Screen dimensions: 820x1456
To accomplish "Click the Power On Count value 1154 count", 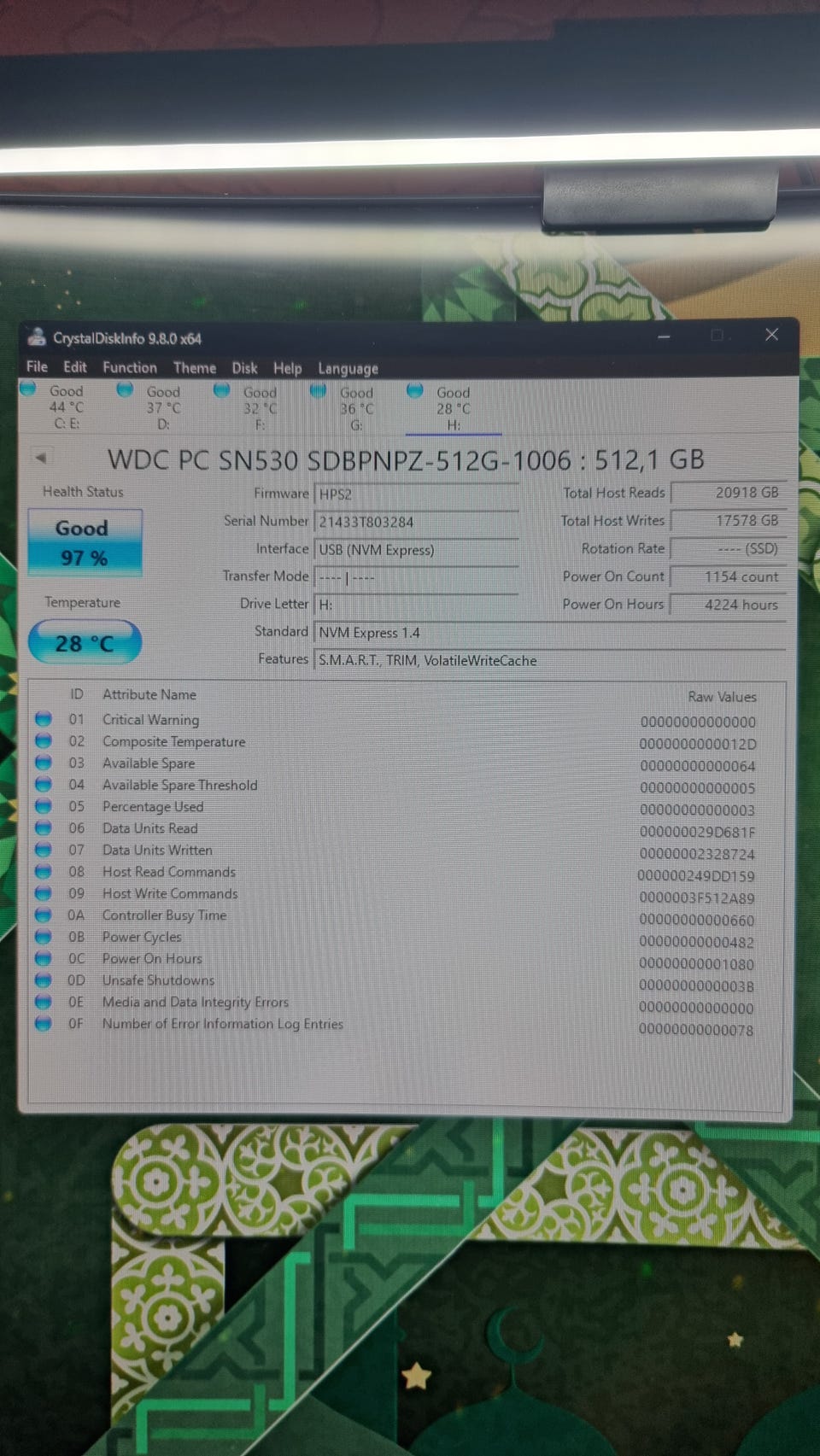I will 729,576.
